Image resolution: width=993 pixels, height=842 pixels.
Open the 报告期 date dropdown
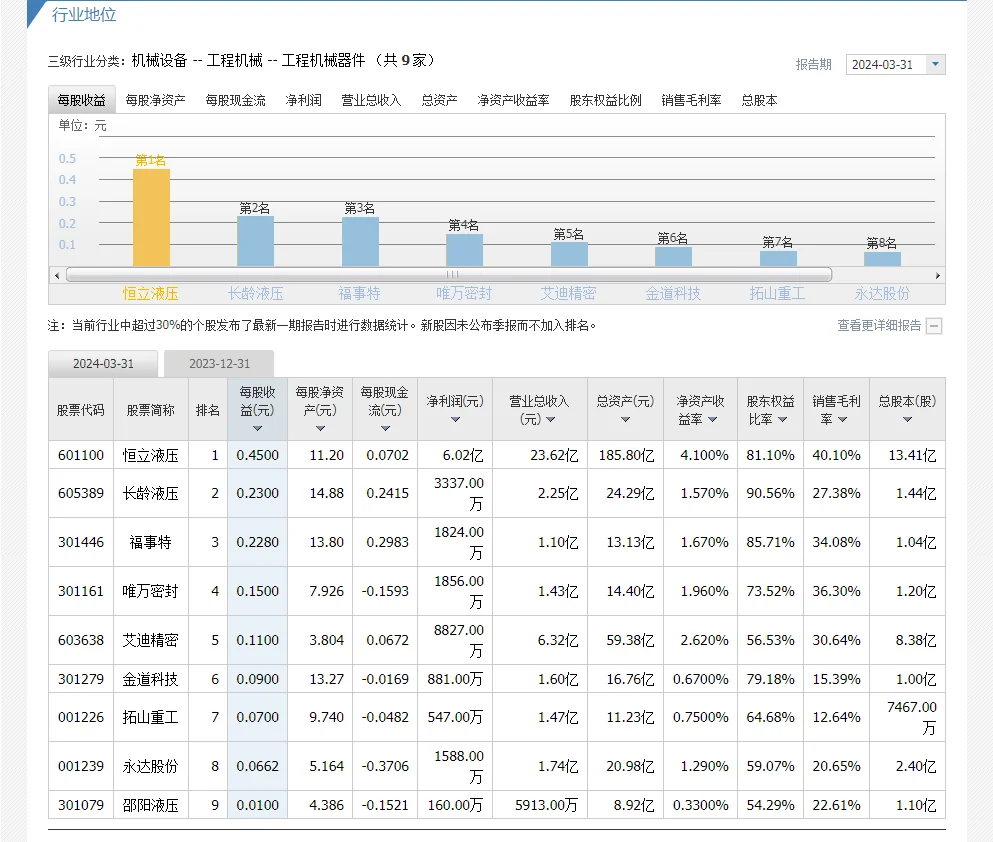[895, 65]
